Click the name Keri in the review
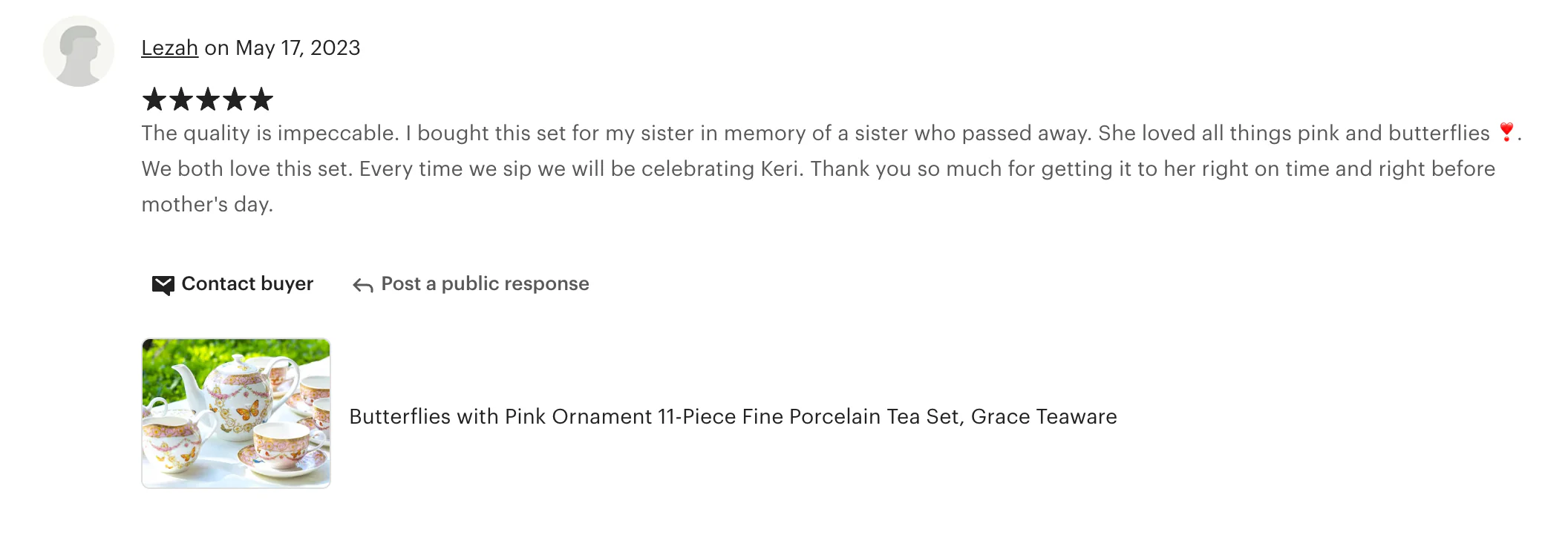This screenshot has height=555, width=1568. coord(780,169)
